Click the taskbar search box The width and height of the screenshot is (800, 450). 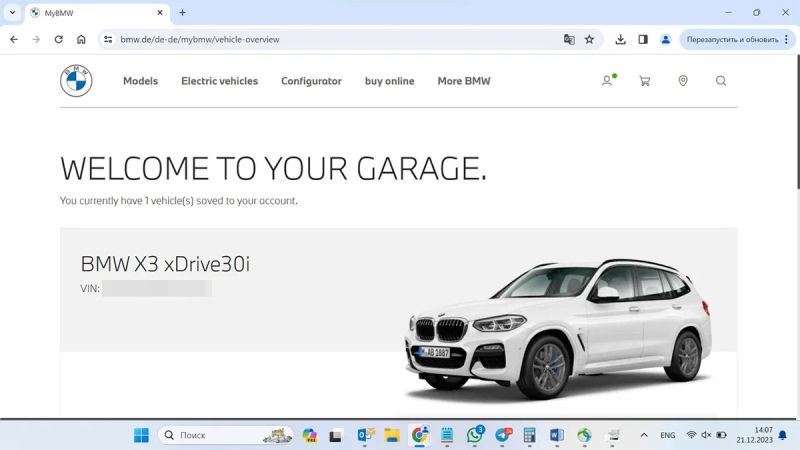(226, 435)
